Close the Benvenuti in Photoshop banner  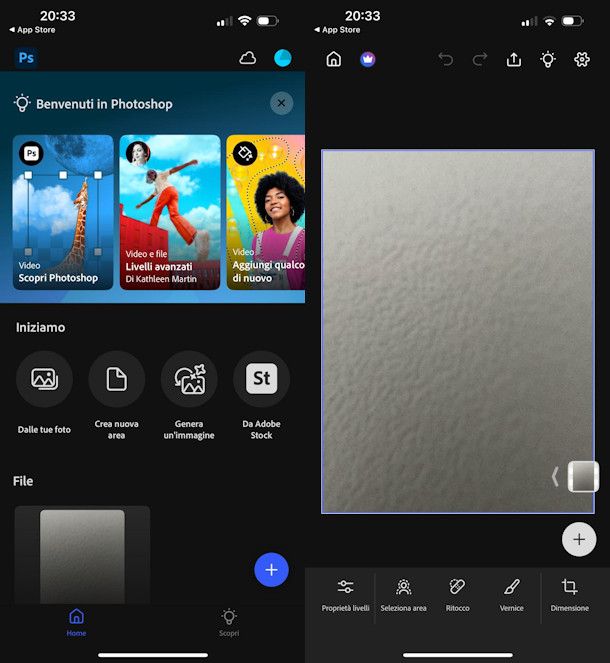(x=281, y=103)
